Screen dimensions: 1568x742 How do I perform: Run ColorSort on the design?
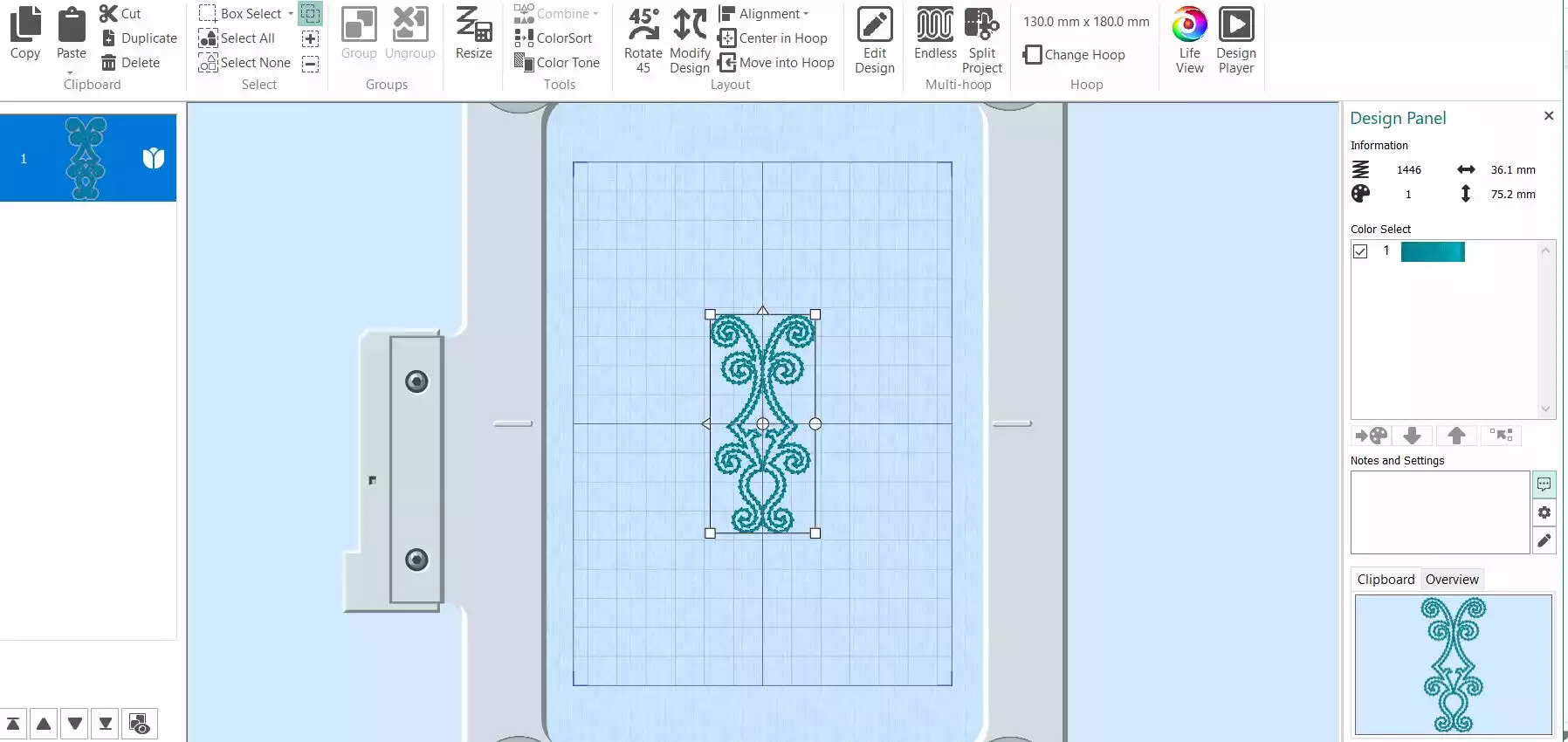point(554,38)
